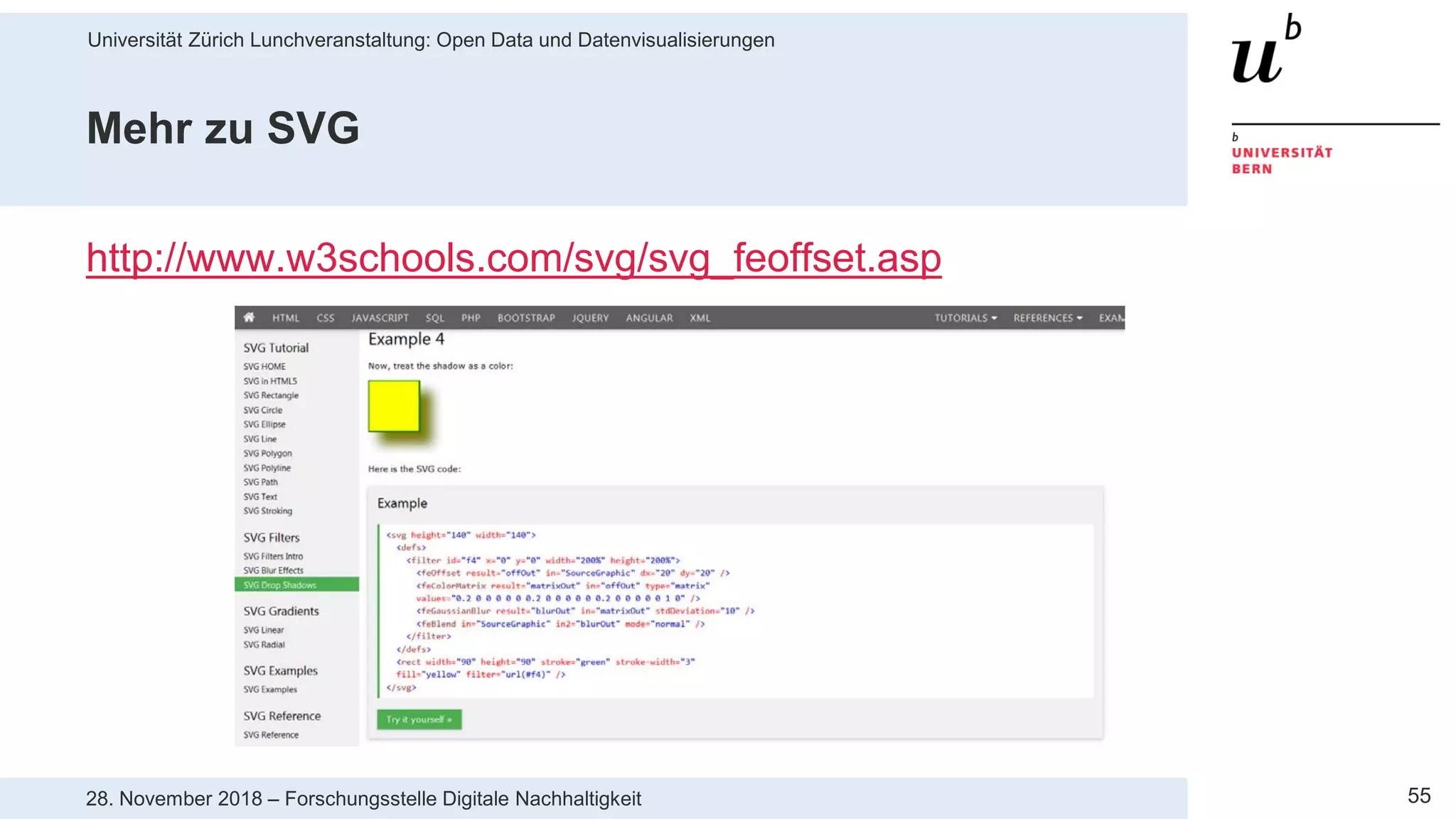
Task: Go to SVG Rectangle in sidebar
Action: [271, 395]
